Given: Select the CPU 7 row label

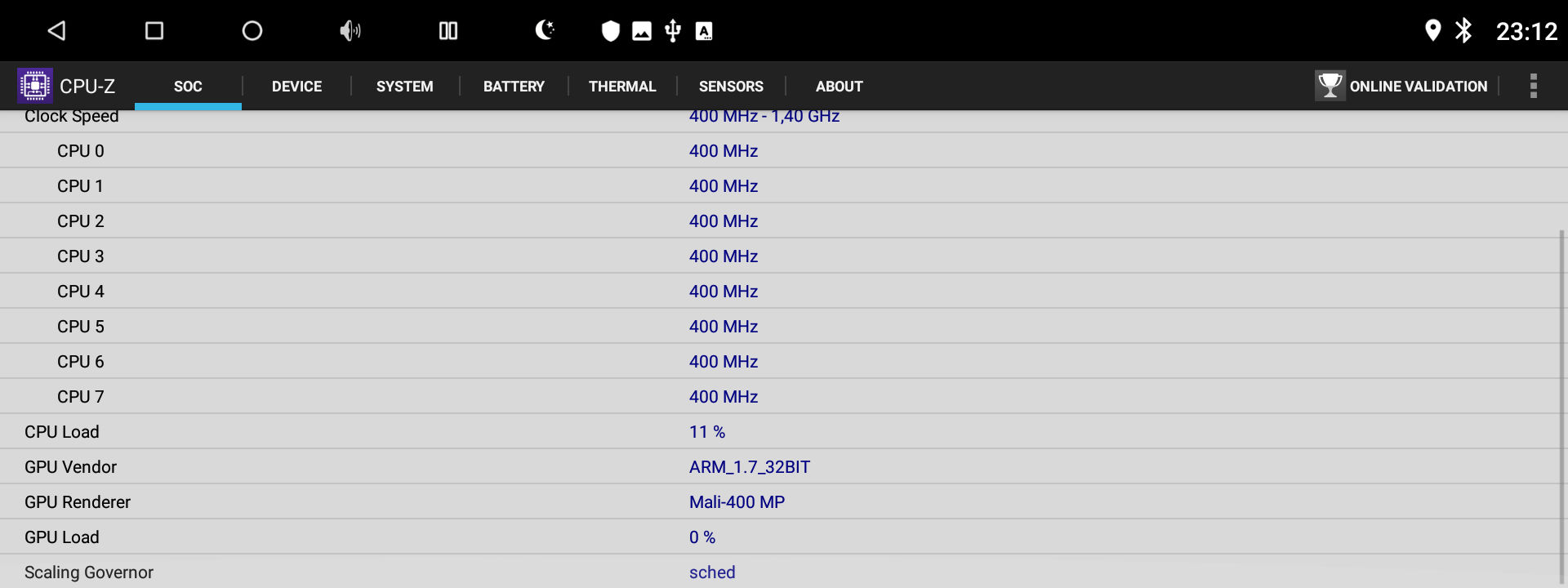Looking at the screenshot, I should [x=81, y=397].
